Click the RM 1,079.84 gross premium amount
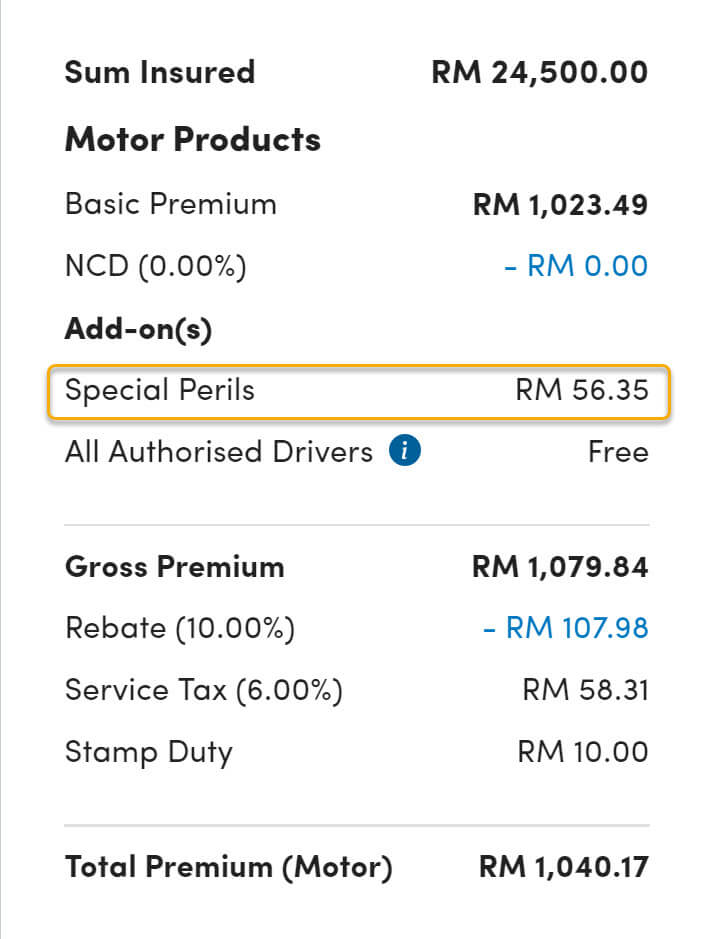The height and width of the screenshot is (939, 709). click(x=560, y=567)
